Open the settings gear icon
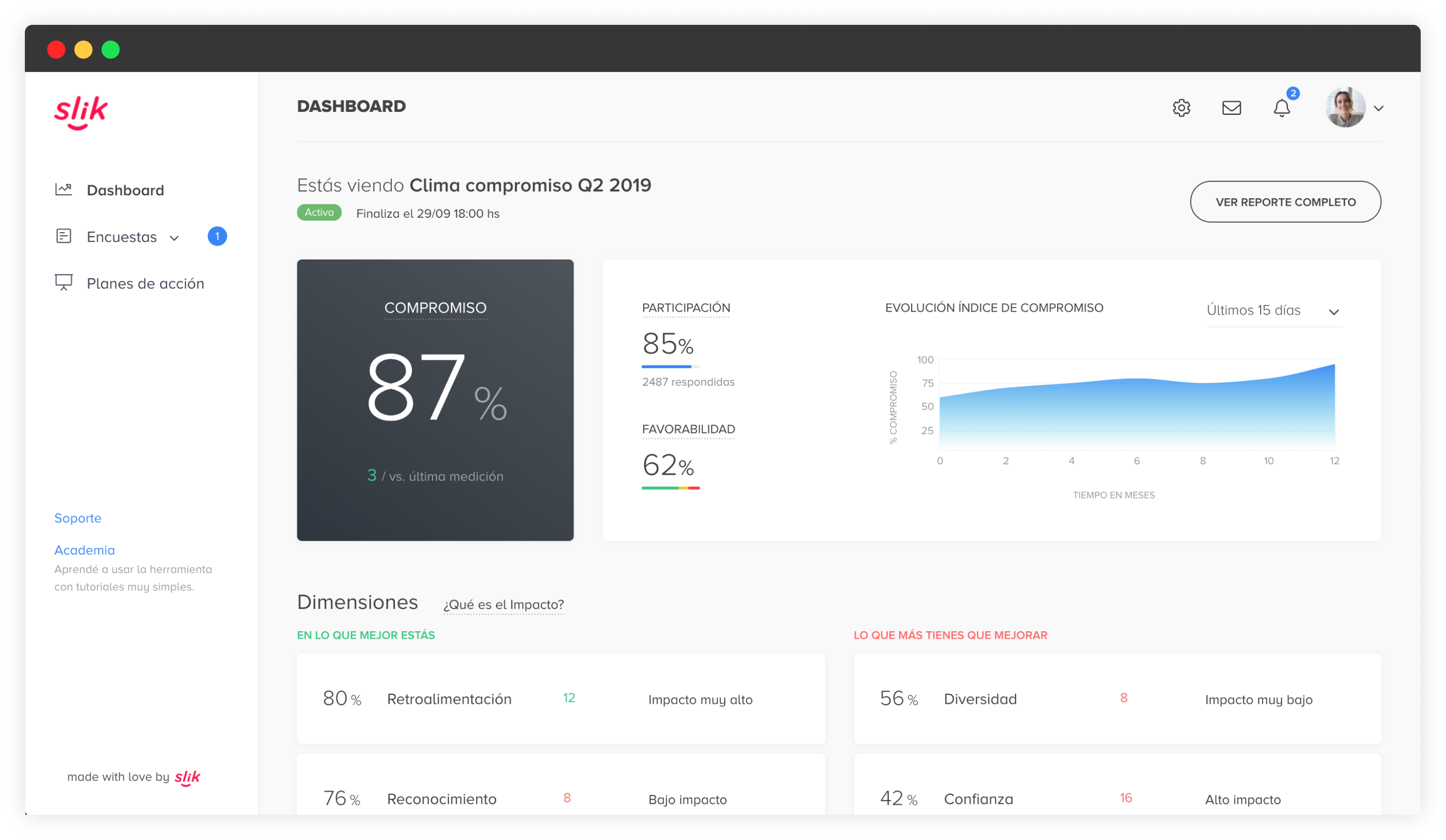The image size is (1446, 840). 1181,108
